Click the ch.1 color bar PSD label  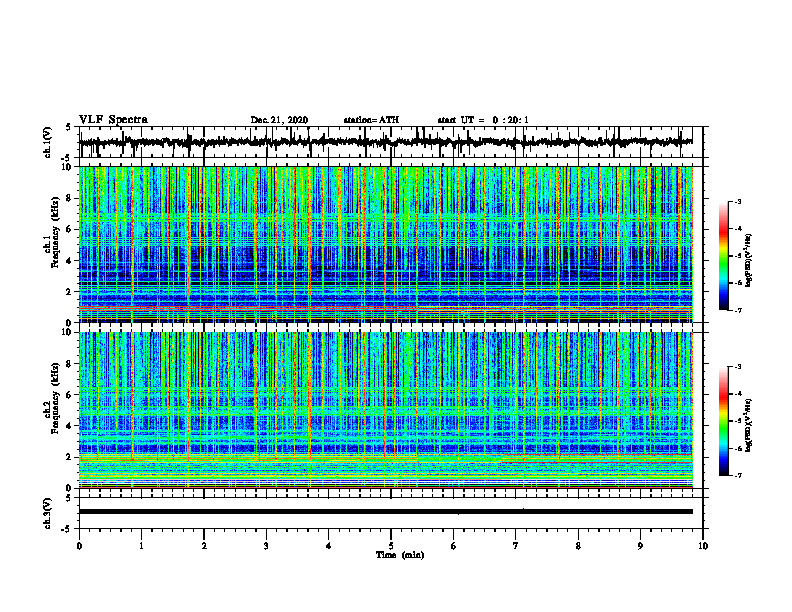pyautogui.click(x=749, y=260)
